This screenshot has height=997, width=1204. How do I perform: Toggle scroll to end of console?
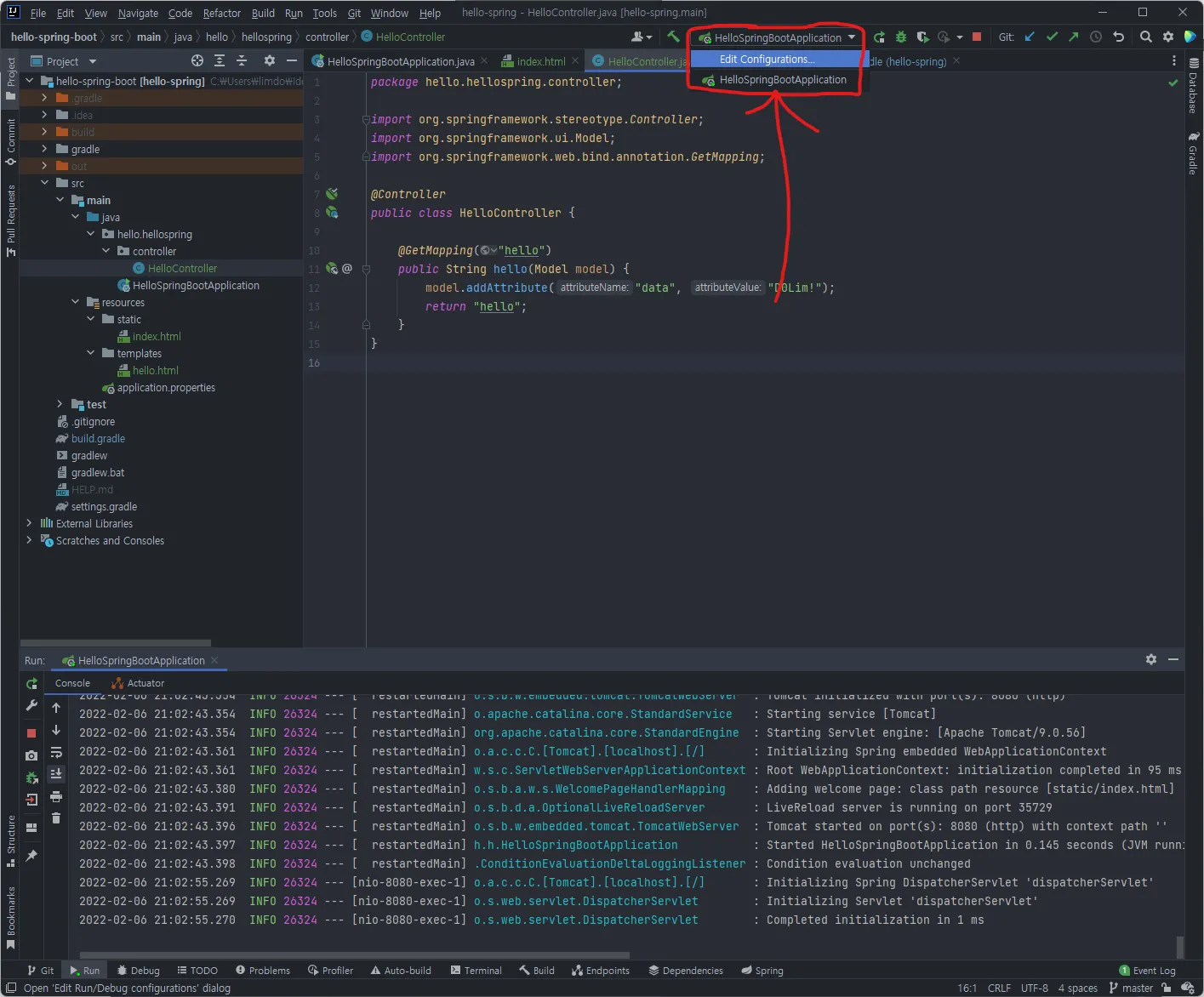[x=56, y=774]
